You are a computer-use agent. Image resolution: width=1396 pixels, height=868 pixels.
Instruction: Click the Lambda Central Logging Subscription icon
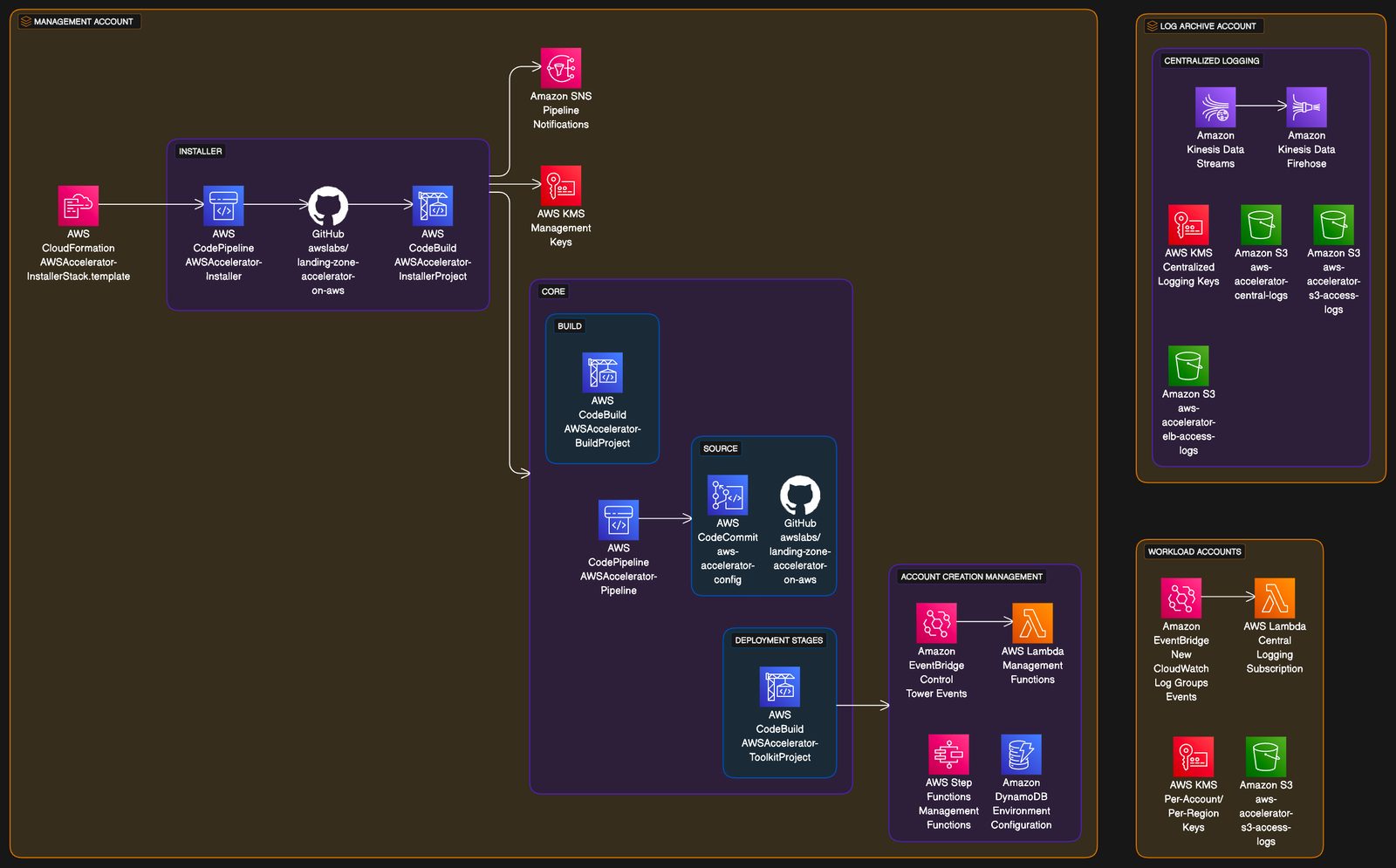point(1275,598)
